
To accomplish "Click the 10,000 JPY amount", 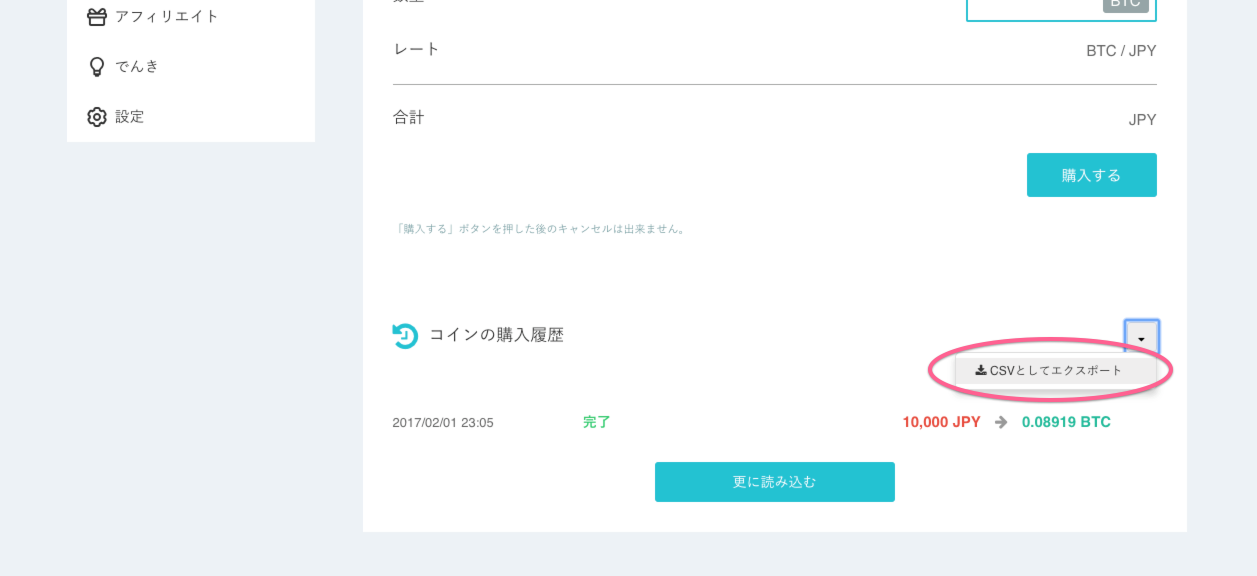I will tap(941, 422).
